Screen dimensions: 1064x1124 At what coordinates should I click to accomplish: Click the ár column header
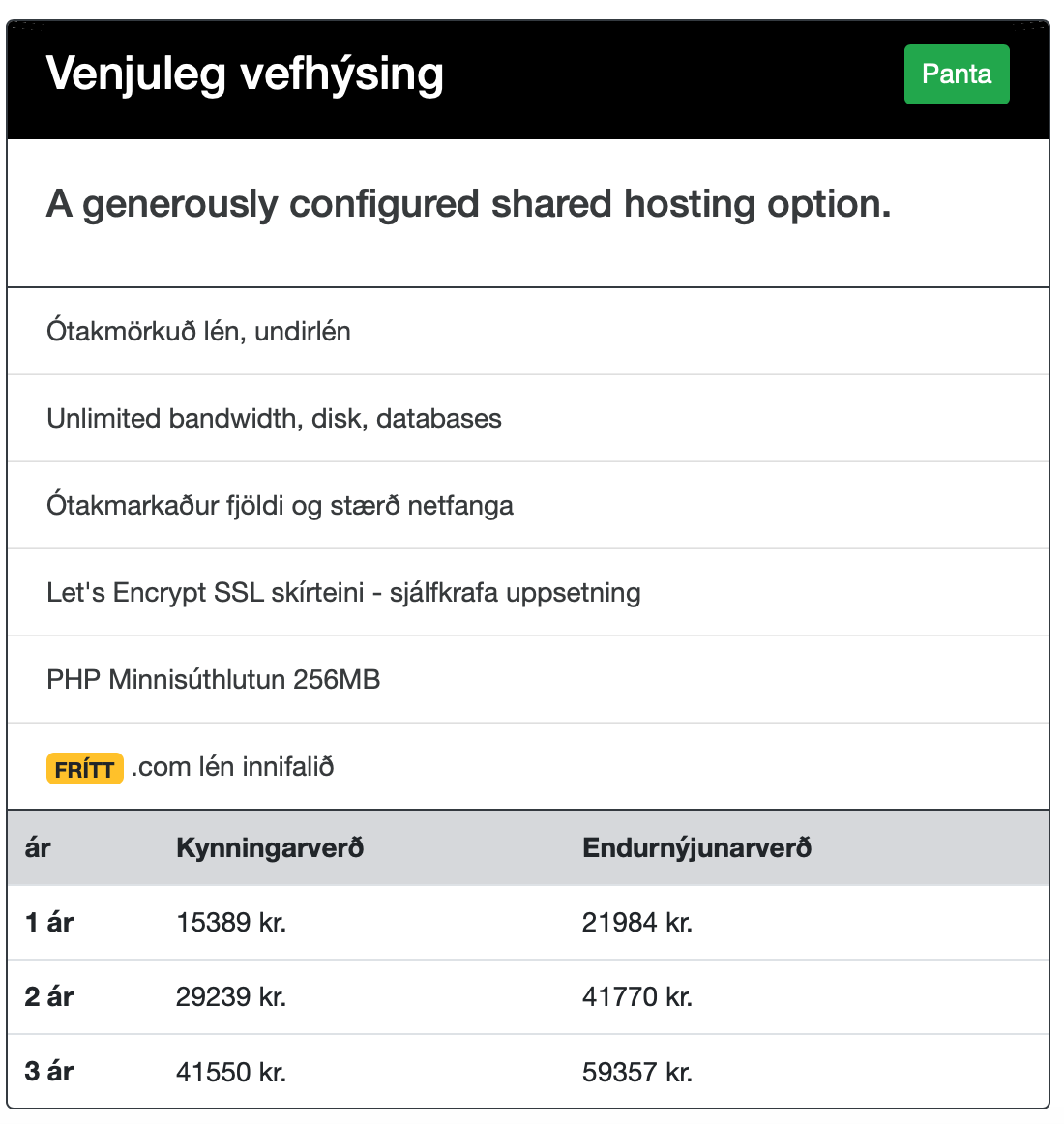click(x=39, y=848)
